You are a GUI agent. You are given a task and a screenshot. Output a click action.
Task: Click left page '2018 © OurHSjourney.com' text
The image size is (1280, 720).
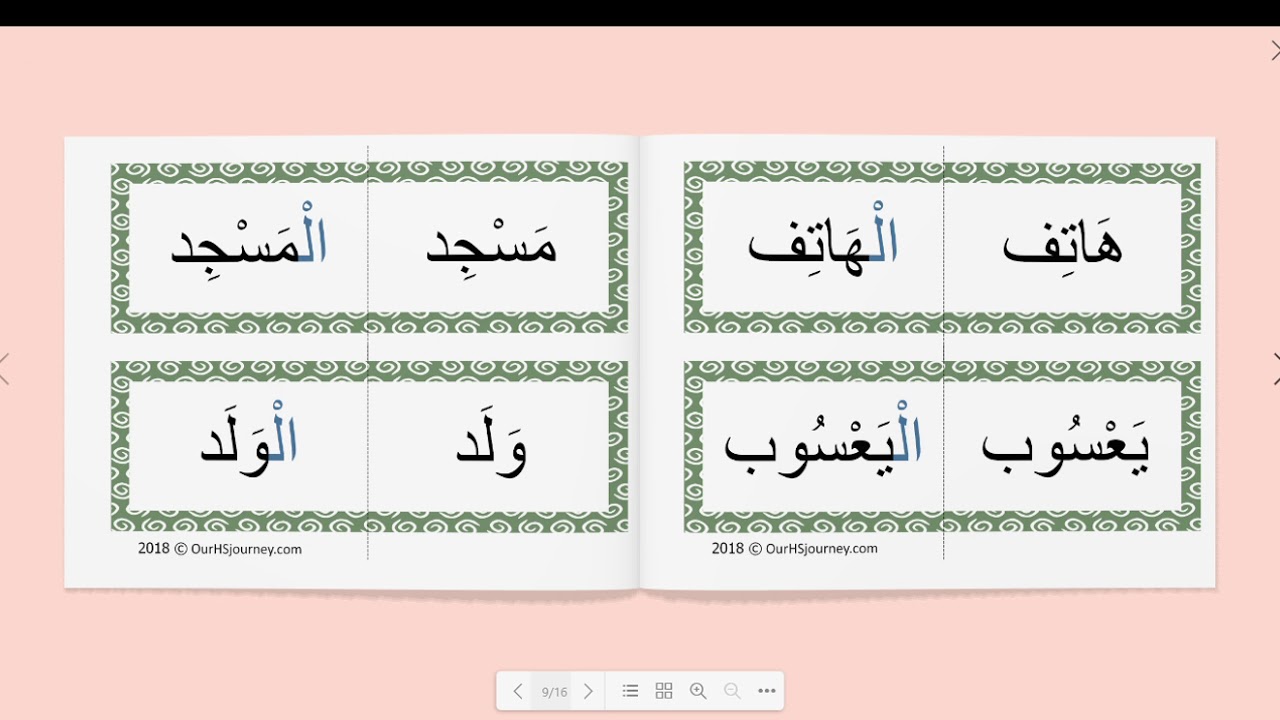(220, 549)
